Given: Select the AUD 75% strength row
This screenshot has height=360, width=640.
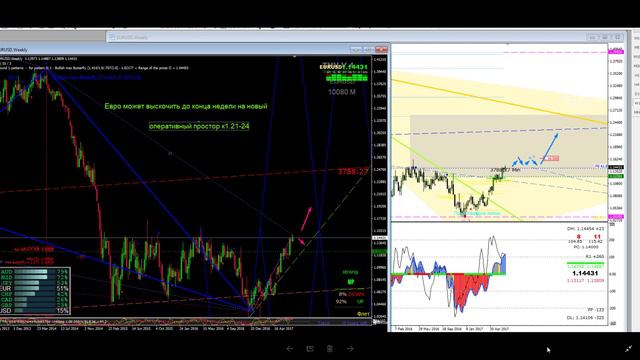Looking at the screenshot, I should (x=34, y=271).
